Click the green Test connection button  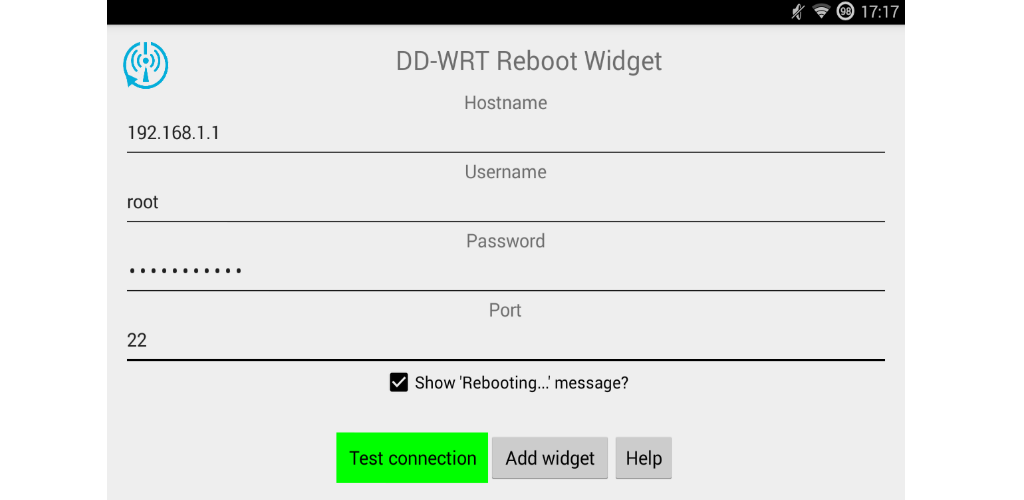pyautogui.click(x=412, y=458)
